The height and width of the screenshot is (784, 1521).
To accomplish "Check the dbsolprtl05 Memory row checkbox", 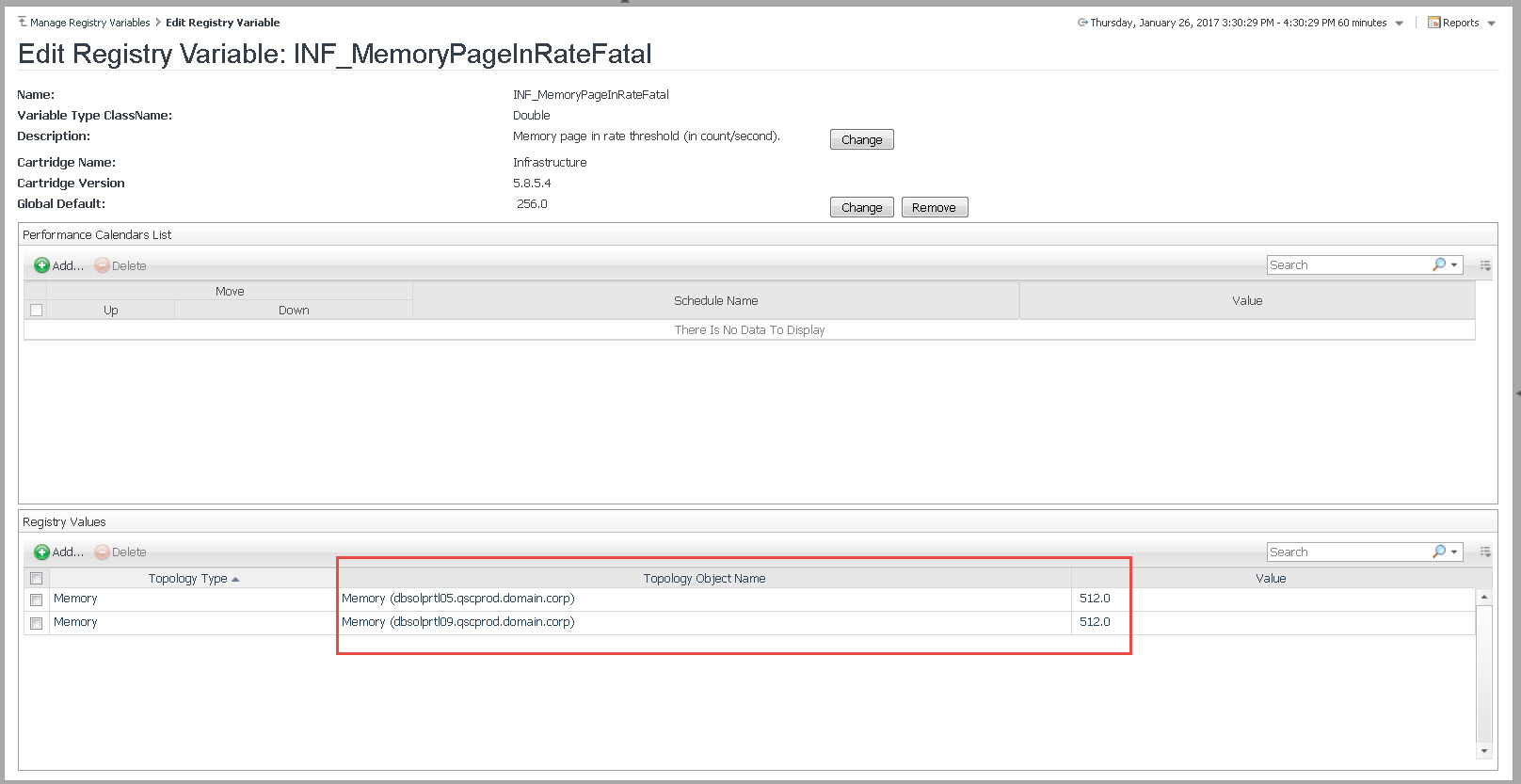I will click(x=37, y=600).
